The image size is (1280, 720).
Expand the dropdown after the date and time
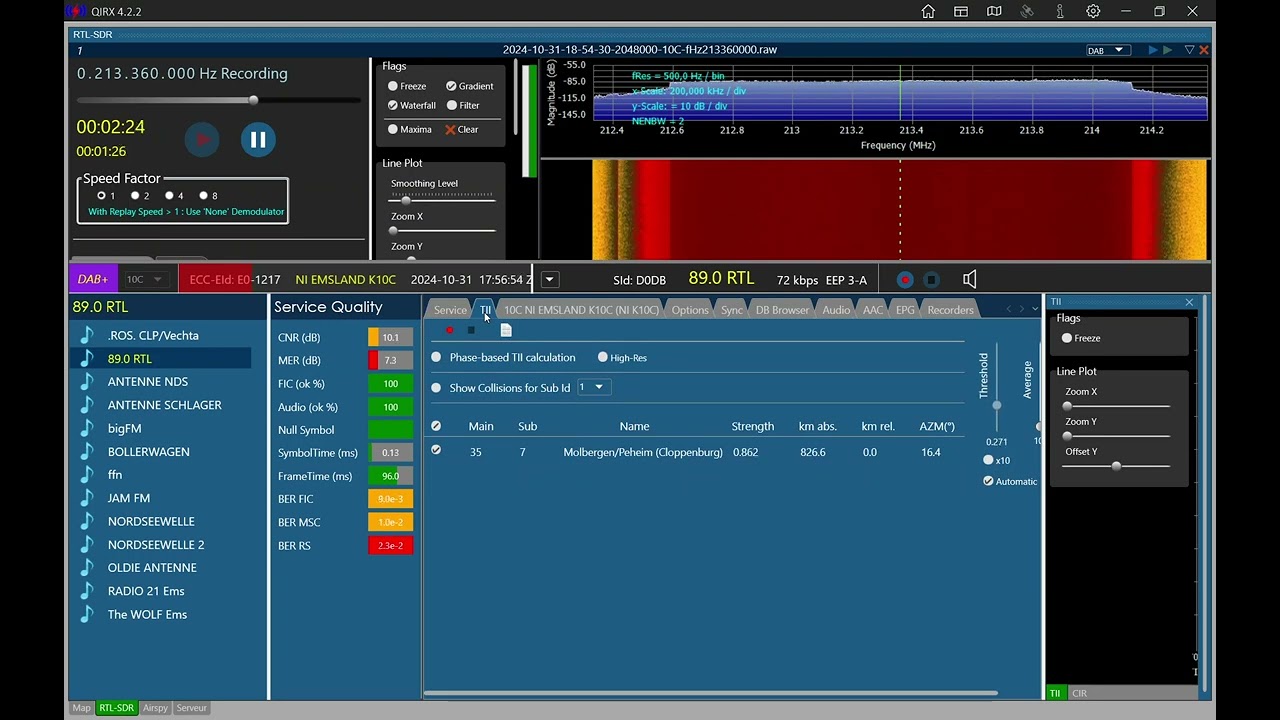pyautogui.click(x=549, y=280)
